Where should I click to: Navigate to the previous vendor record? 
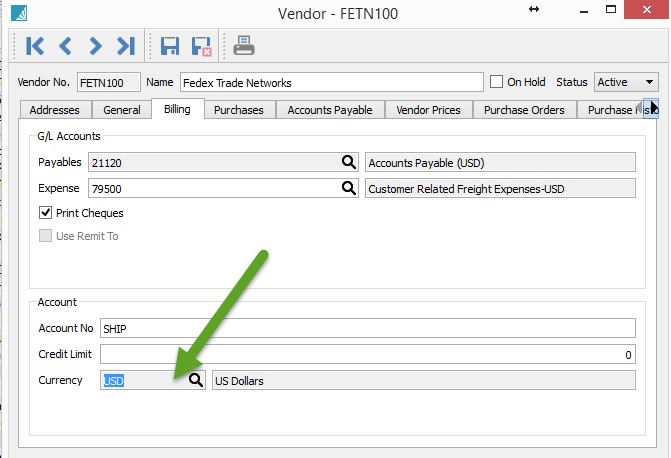click(66, 45)
